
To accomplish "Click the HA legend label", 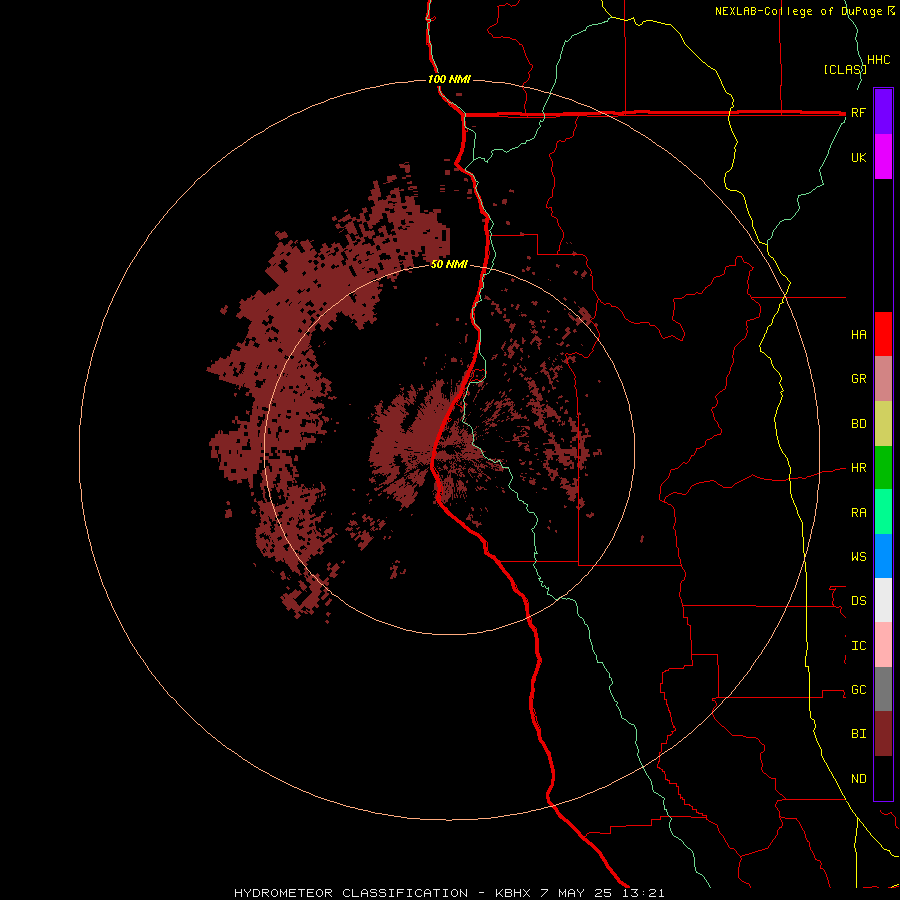I will click(x=858, y=335).
